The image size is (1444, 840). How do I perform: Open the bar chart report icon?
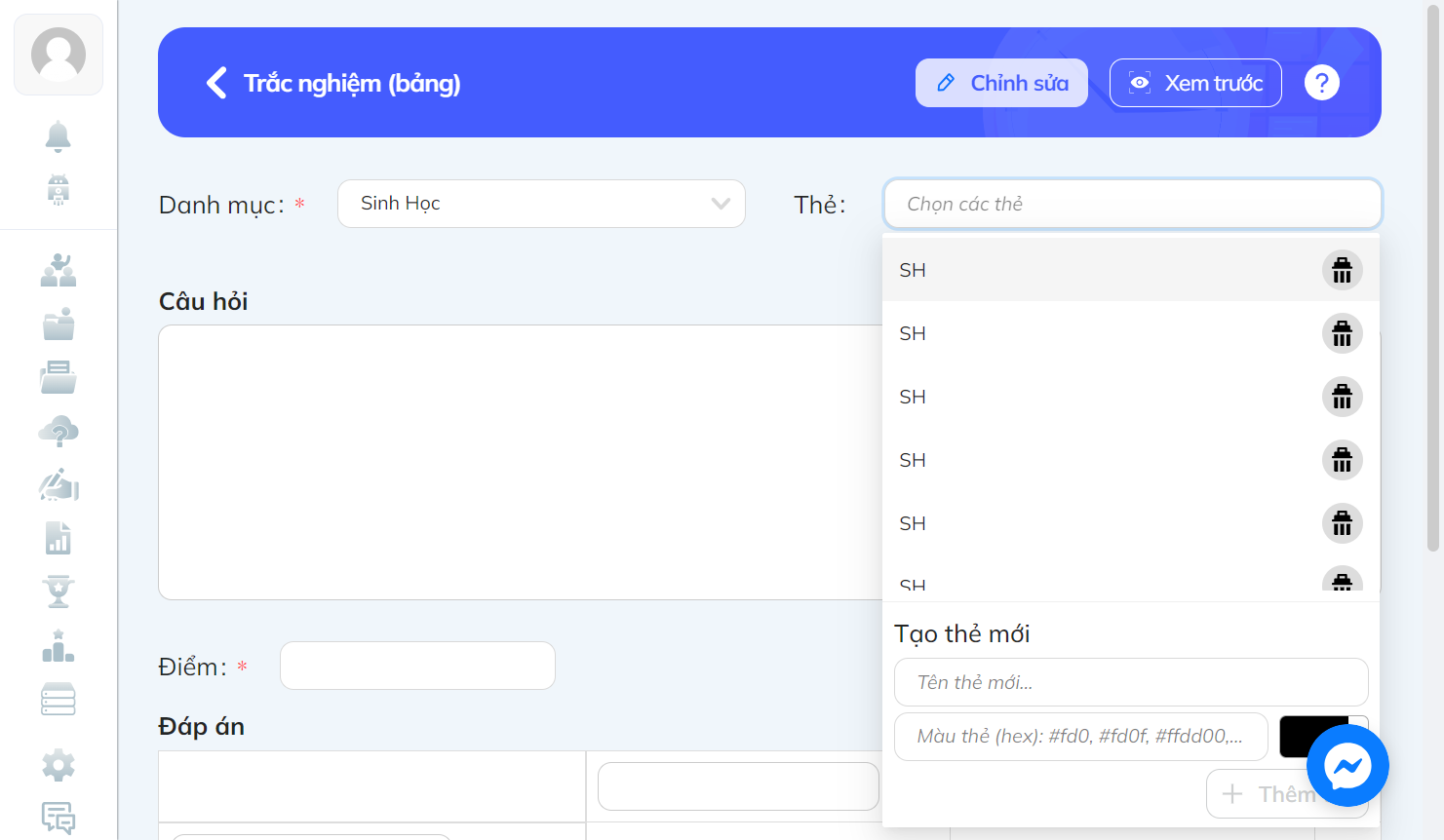point(59,538)
